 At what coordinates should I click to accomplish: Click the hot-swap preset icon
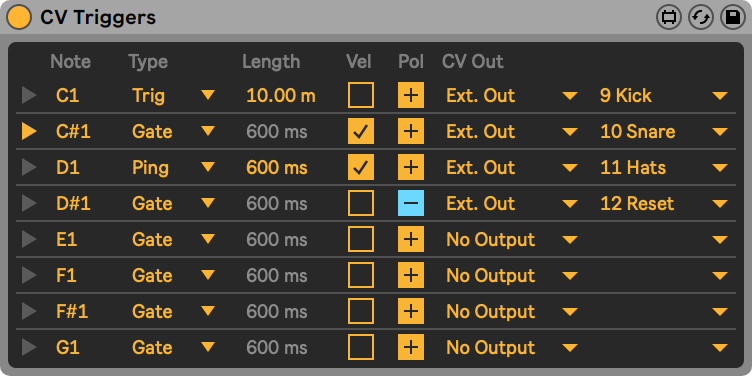701,18
